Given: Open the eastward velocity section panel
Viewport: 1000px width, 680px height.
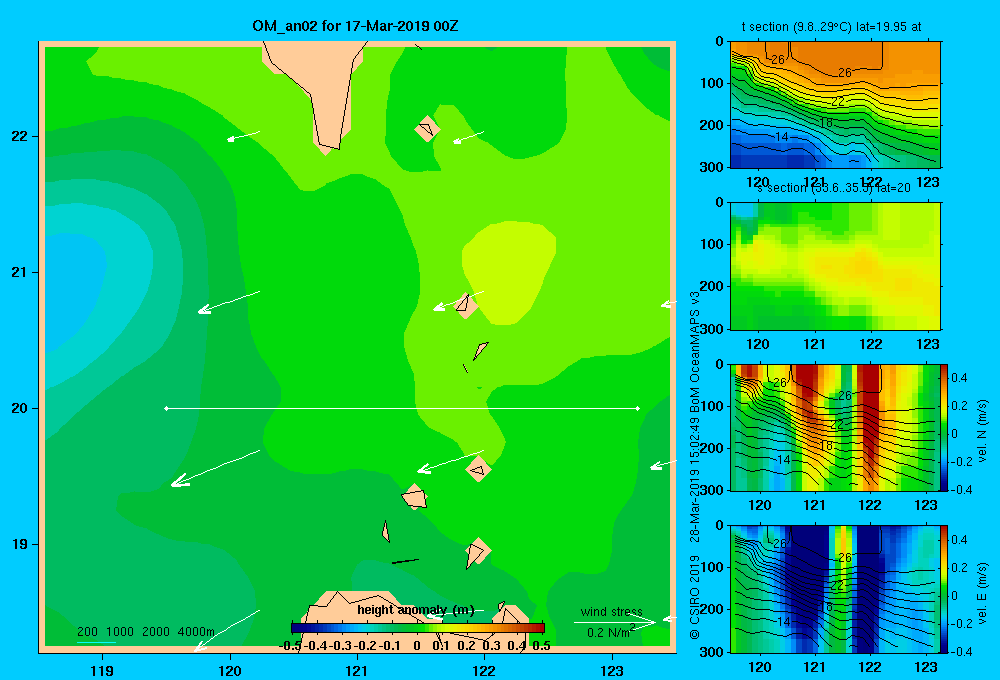Looking at the screenshot, I should click(835, 589).
